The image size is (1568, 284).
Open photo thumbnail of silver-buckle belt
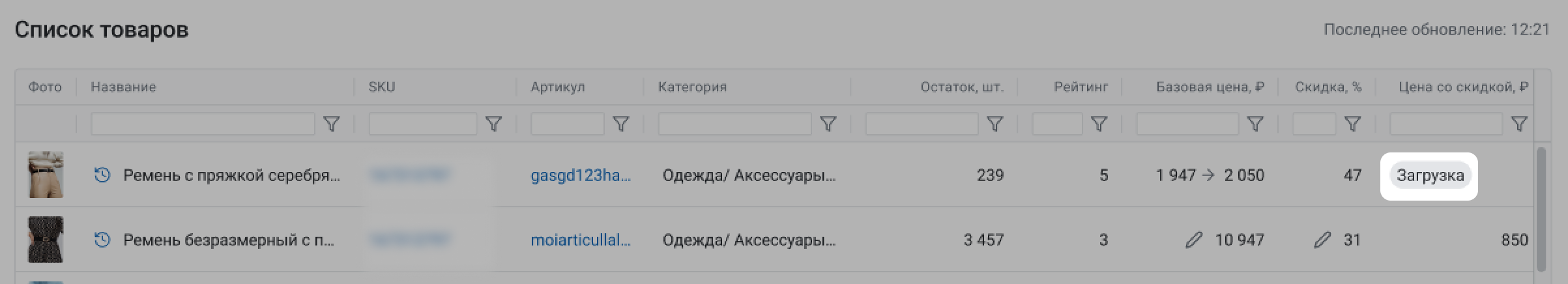[x=46, y=175]
